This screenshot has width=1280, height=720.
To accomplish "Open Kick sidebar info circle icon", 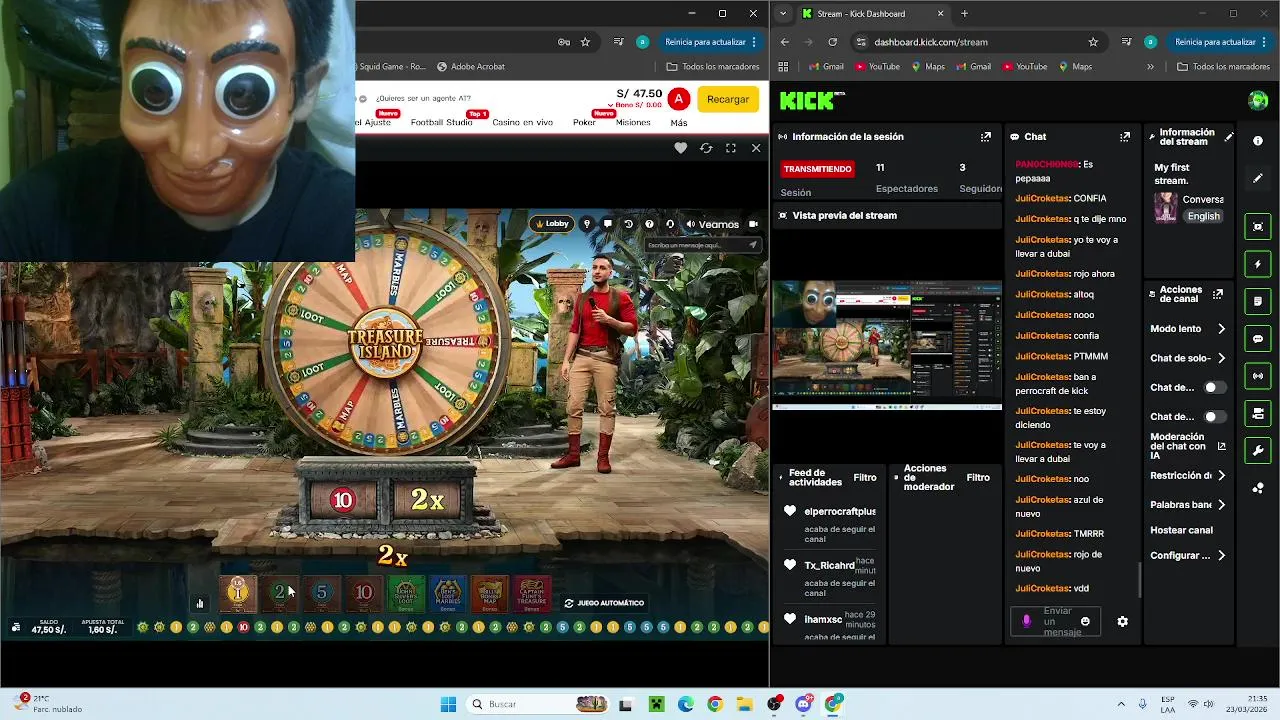I will pos(1258,141).
